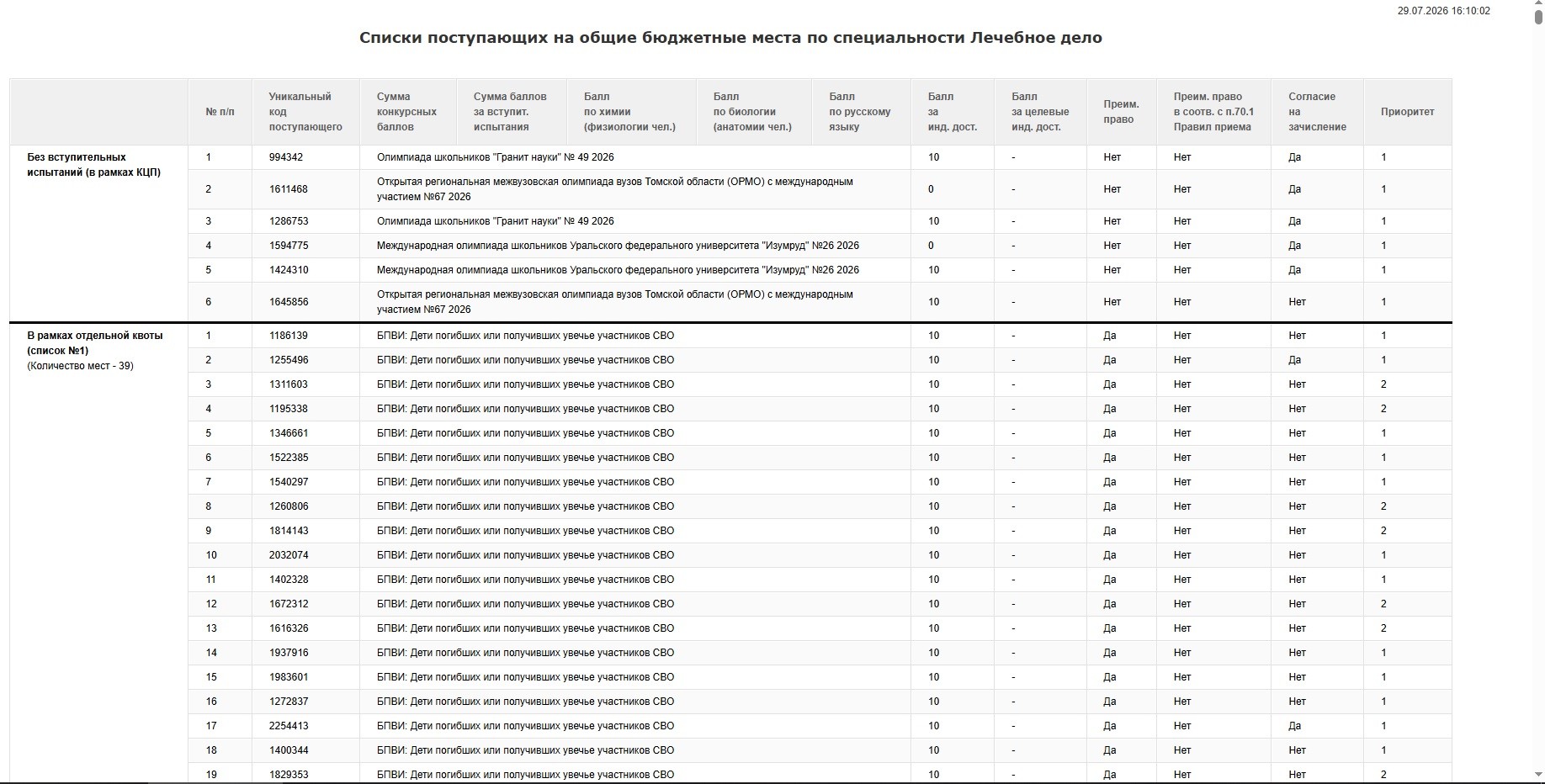The image size is (1545, 784).
Task: Click consent 'Да' in row 1255496
Action: click(x=1294, y=360)
